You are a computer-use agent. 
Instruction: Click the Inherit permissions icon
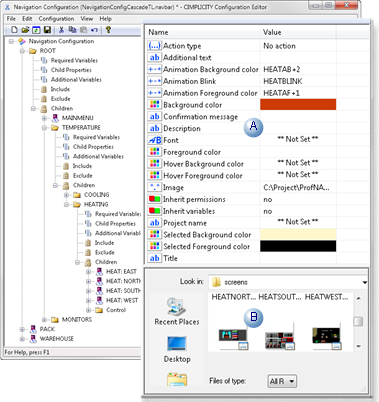coord(154,199)
